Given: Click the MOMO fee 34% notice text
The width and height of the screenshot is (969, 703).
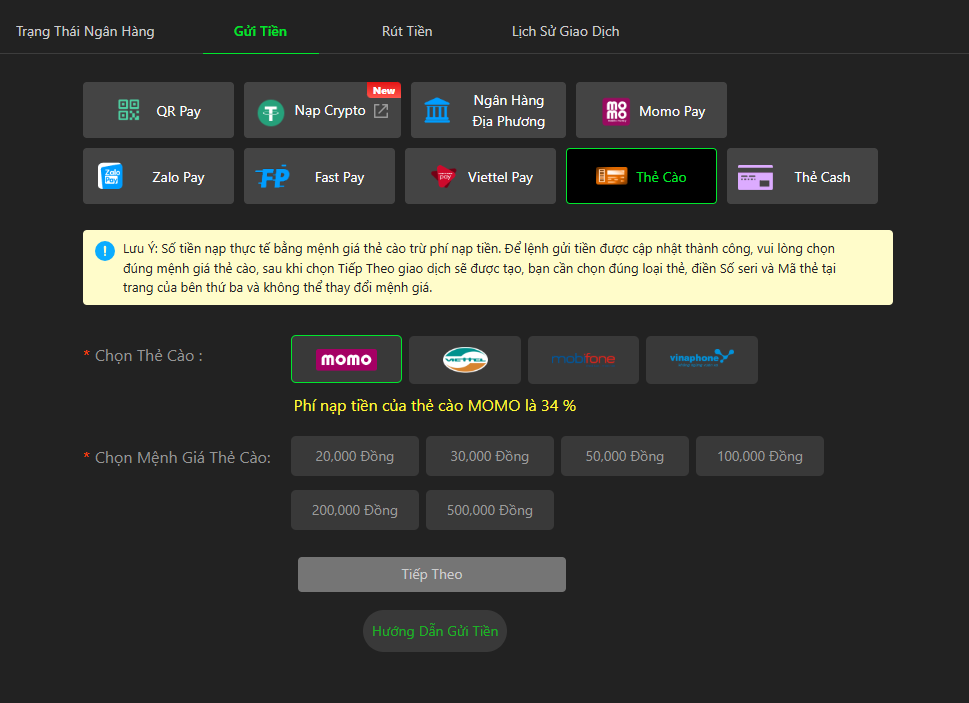Looking at the screenshot, I should pos(434,406).
